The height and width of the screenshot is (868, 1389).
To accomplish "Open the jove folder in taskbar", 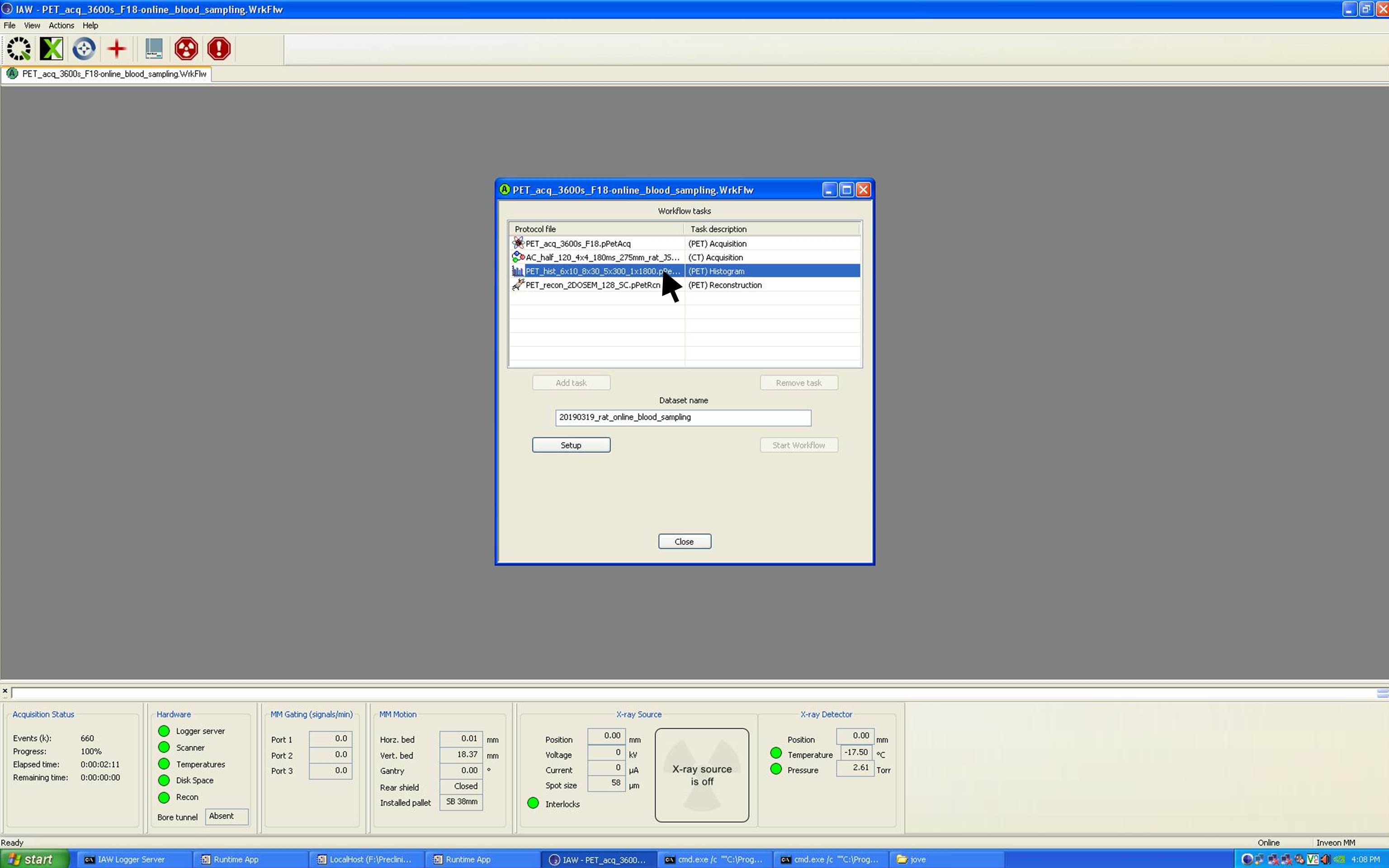I will [917, 859].
